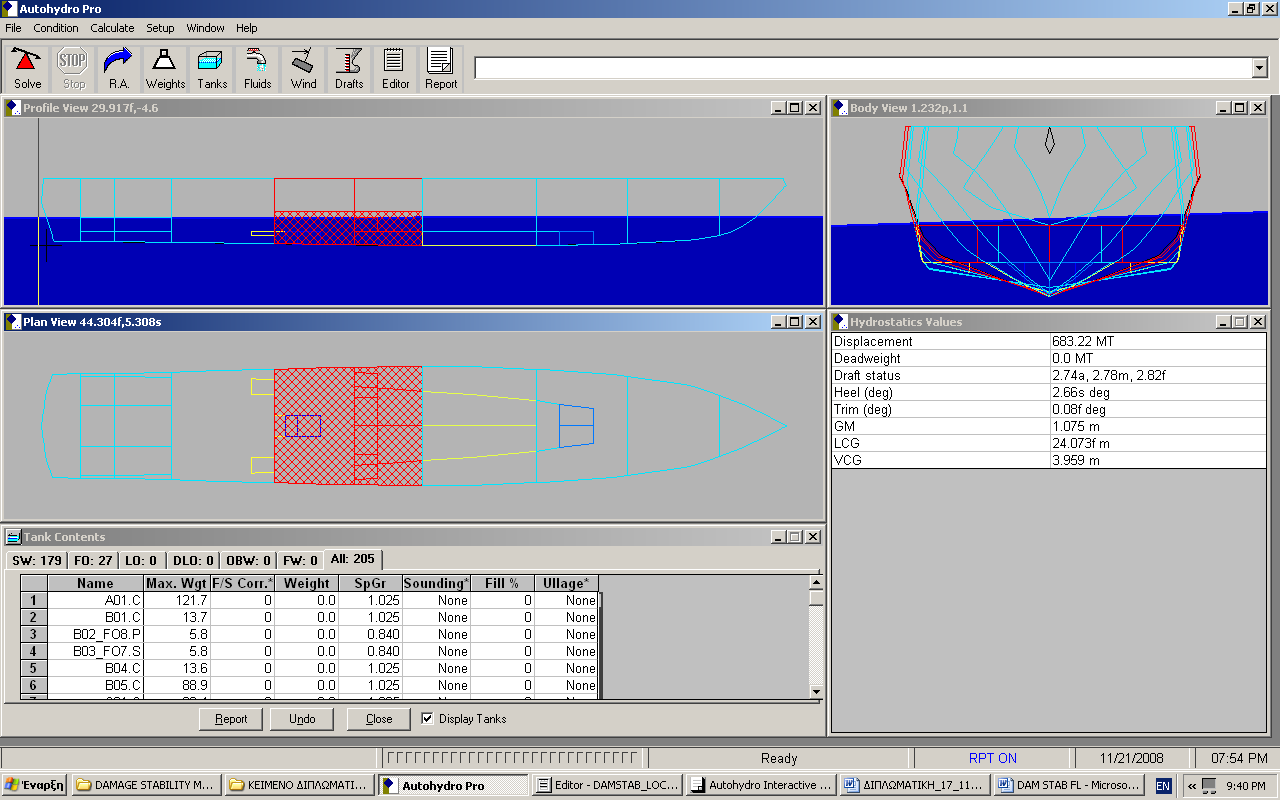Open the Editor toolbar tool
Viewport: 1280px width, 800px height.
tap(395, 68)
